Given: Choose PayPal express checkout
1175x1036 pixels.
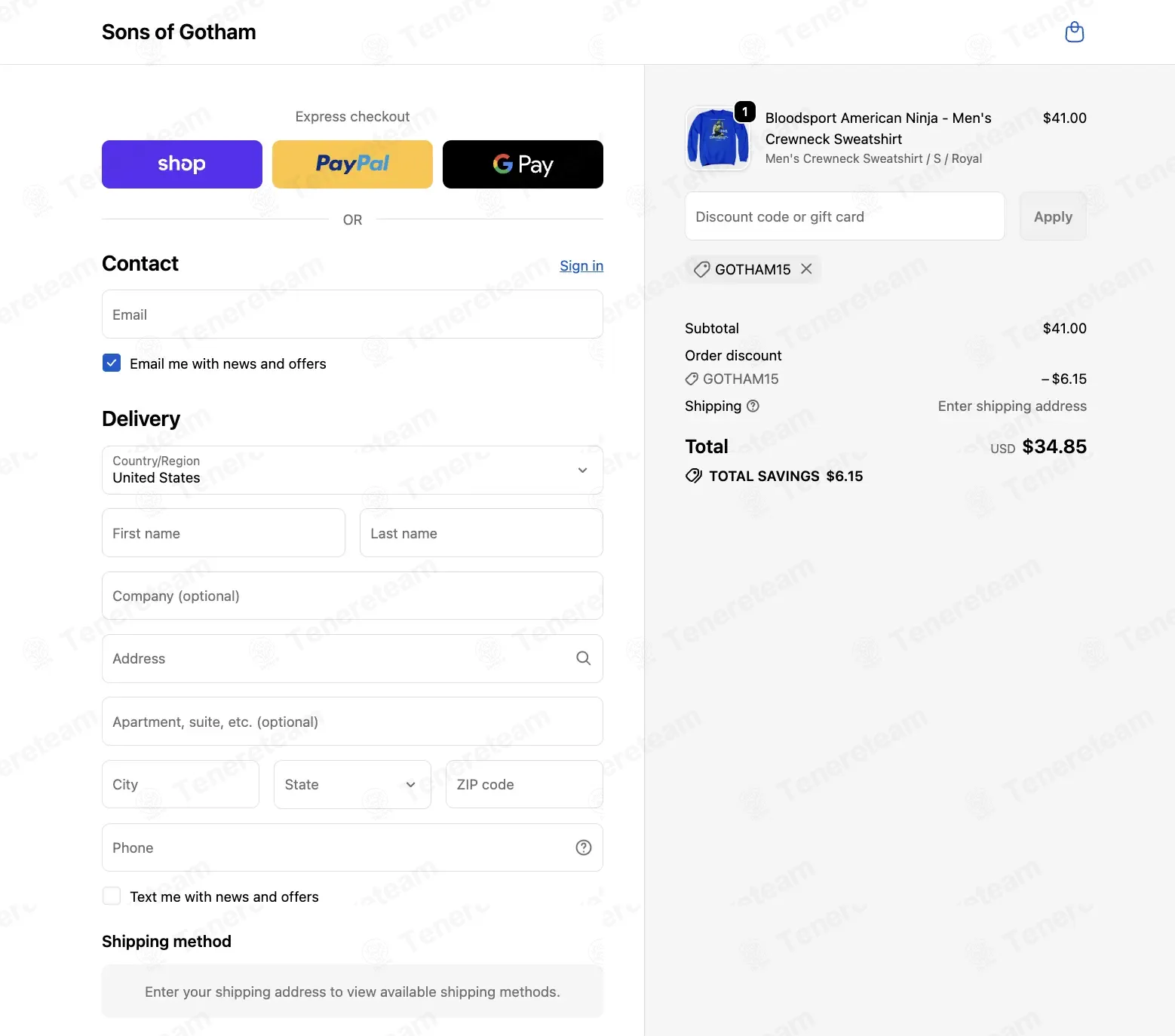Looking at the screenshot, I should [x=352, y=164].
